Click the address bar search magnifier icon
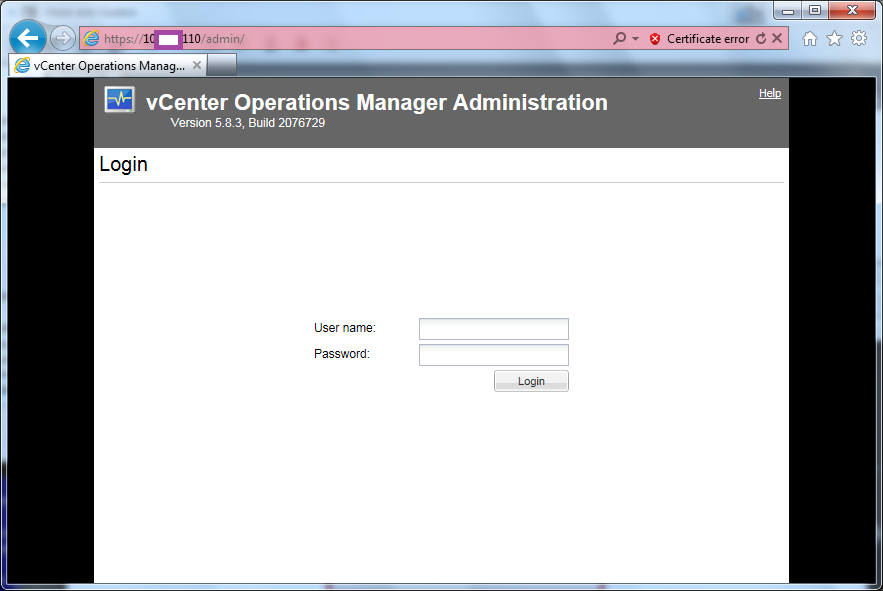Screen dimensions: 883x591 coord(619,38)
